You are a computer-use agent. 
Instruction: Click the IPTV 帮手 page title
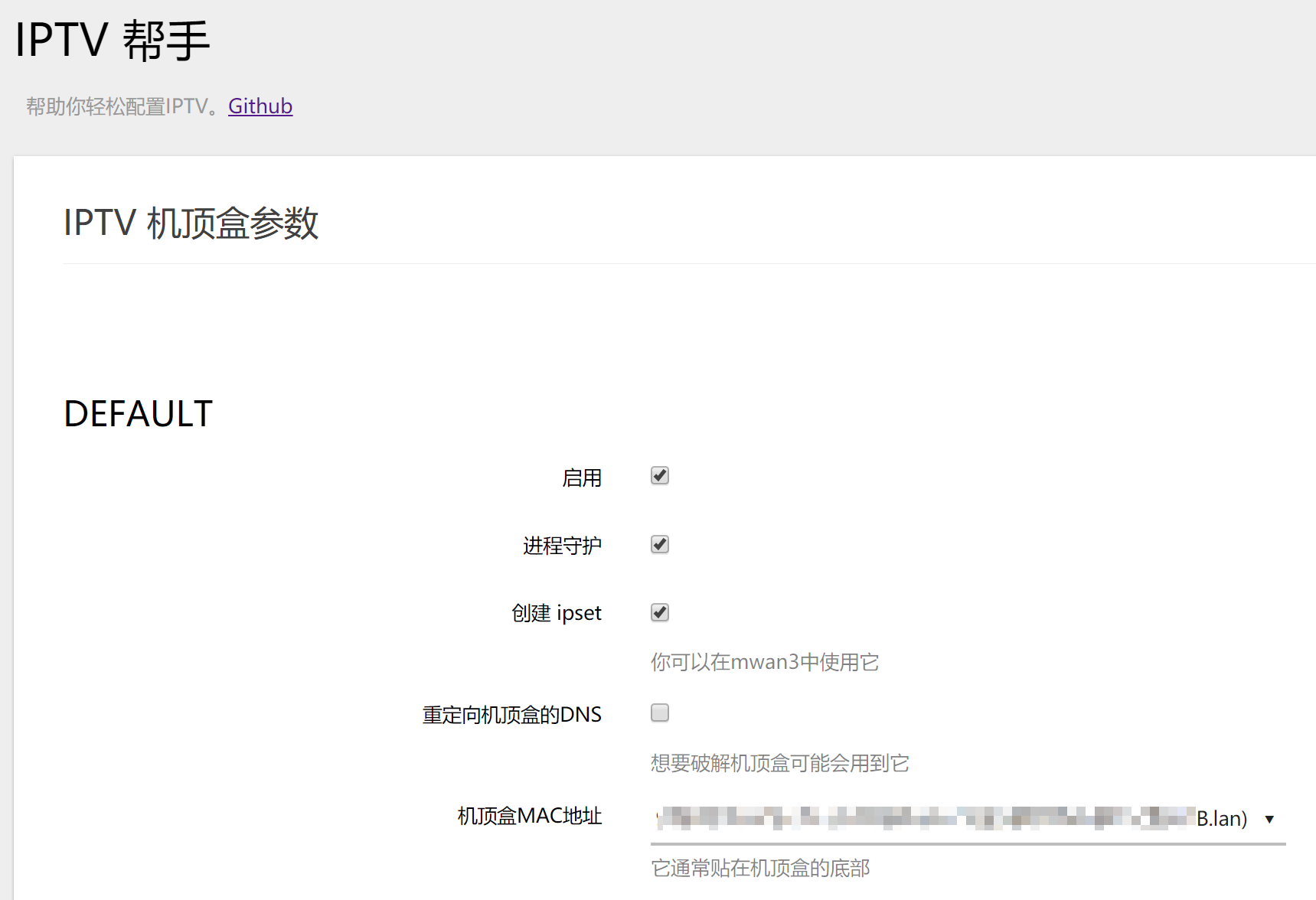click(113, 41)
